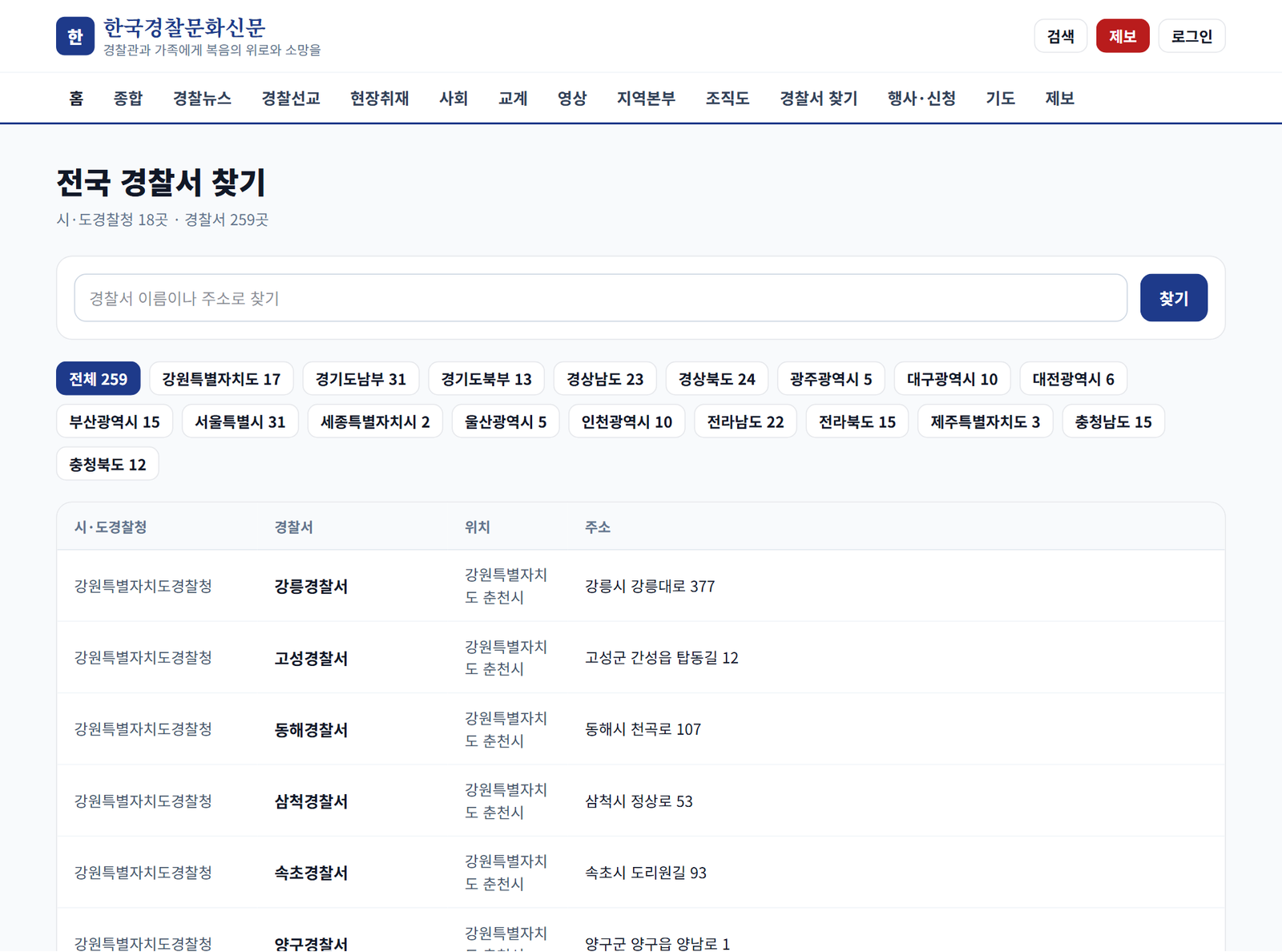
Task: Filter by 대전광역시 6
Action: (1073, 379)
